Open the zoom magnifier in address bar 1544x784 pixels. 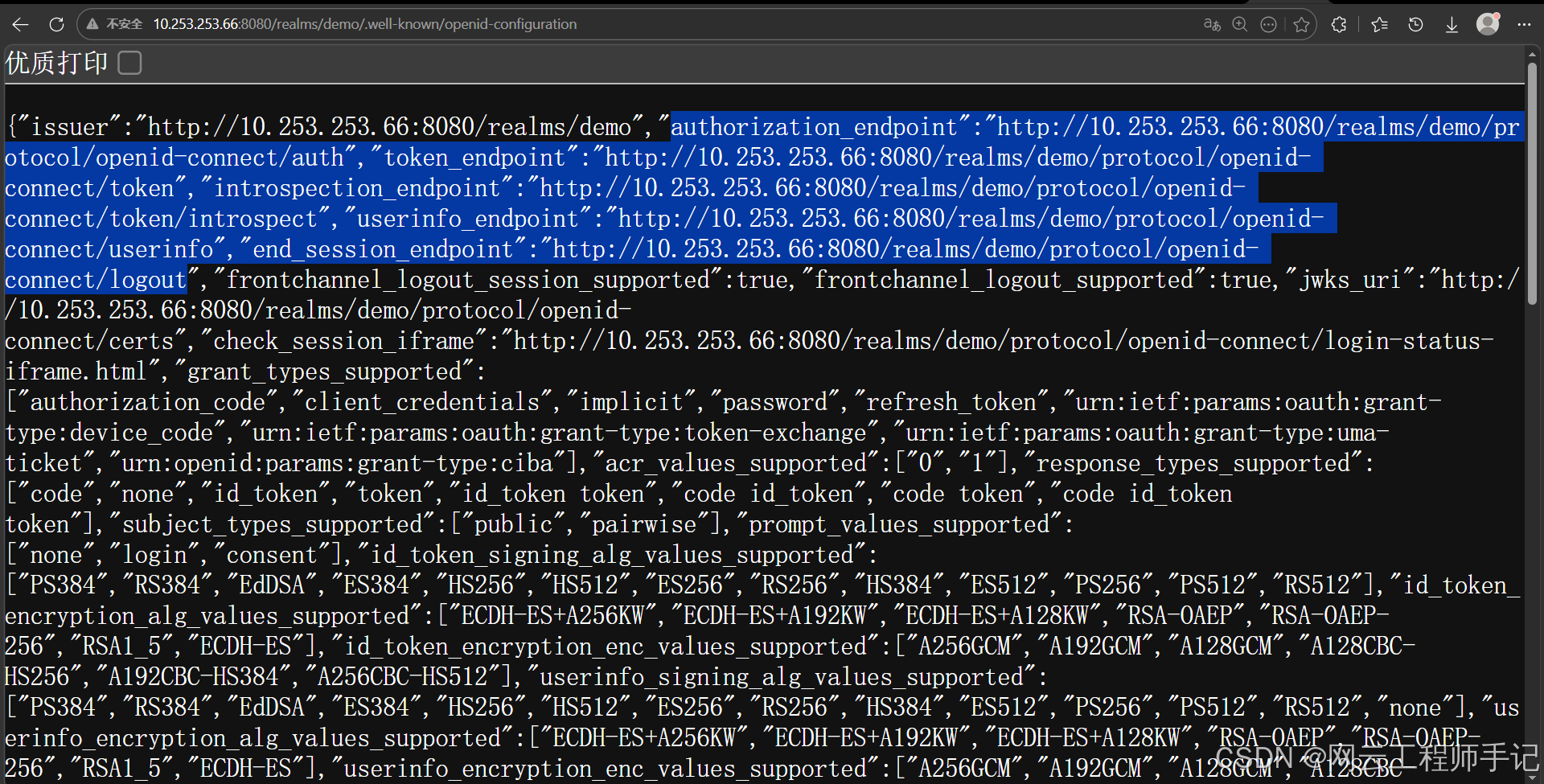(1240, 24)
